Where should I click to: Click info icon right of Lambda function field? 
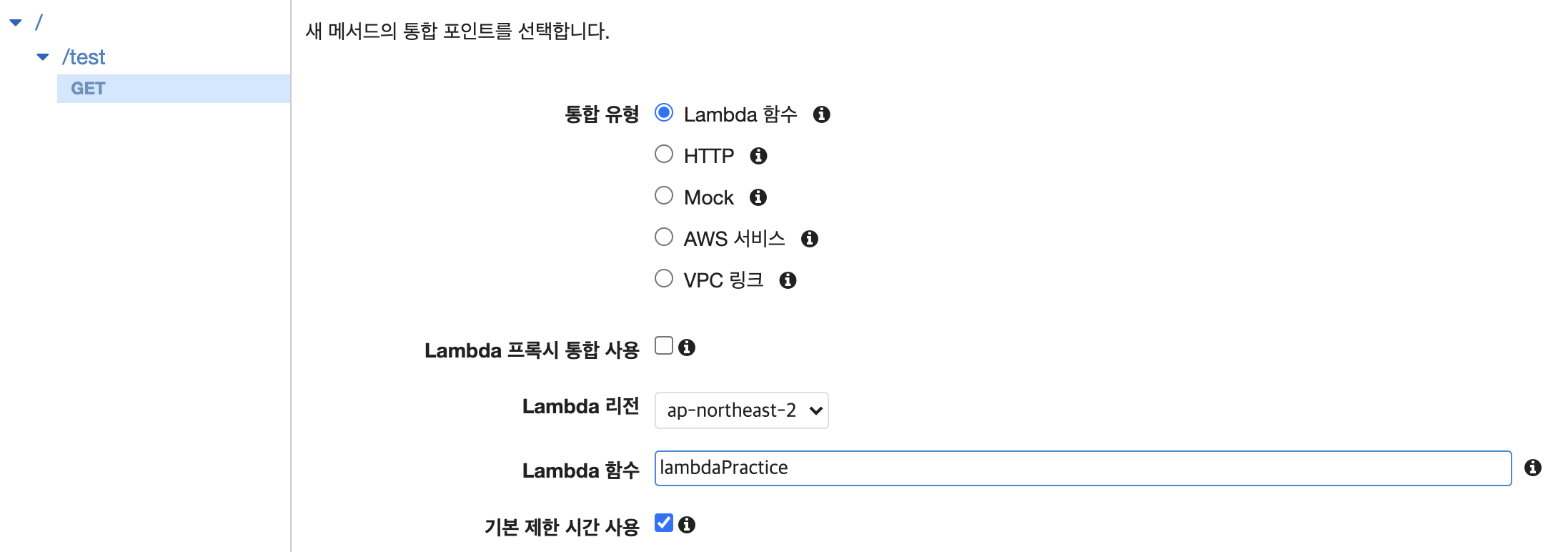(x=1532, y=468)
